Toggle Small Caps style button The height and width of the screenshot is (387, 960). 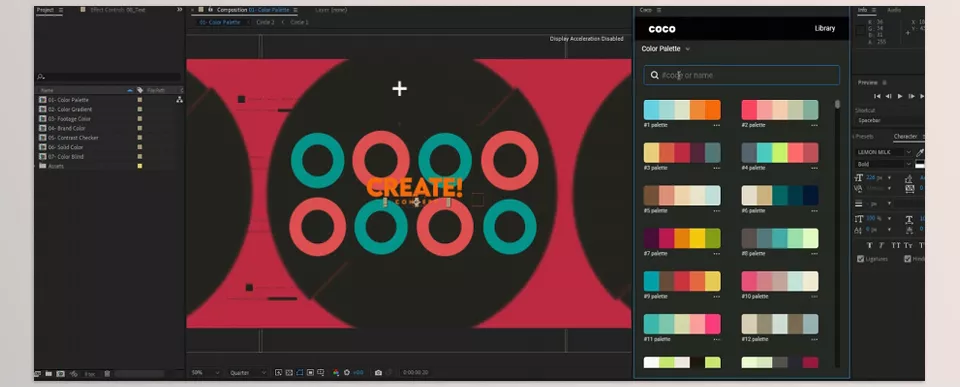[x=909, y=245]
